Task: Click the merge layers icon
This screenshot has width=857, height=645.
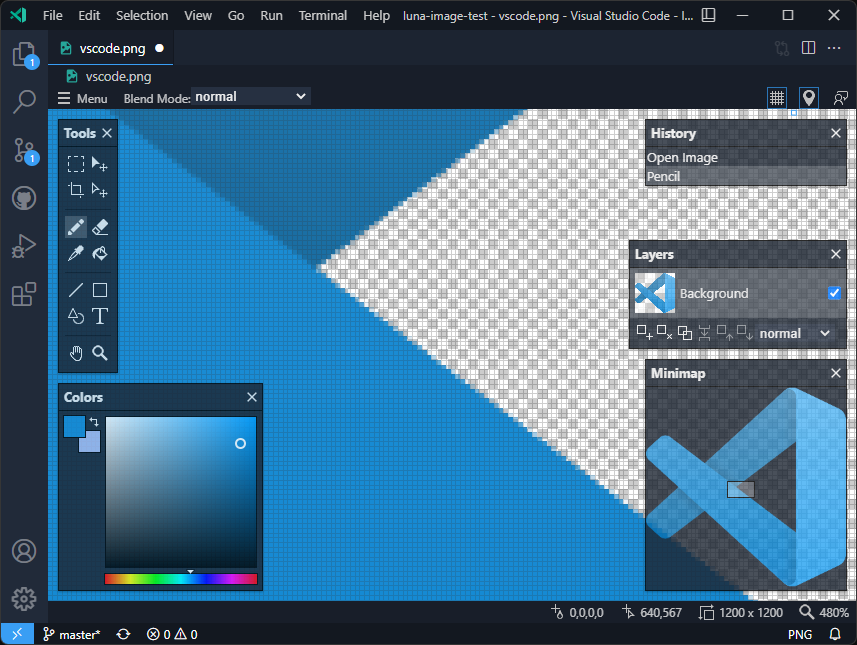Action: 705,332
